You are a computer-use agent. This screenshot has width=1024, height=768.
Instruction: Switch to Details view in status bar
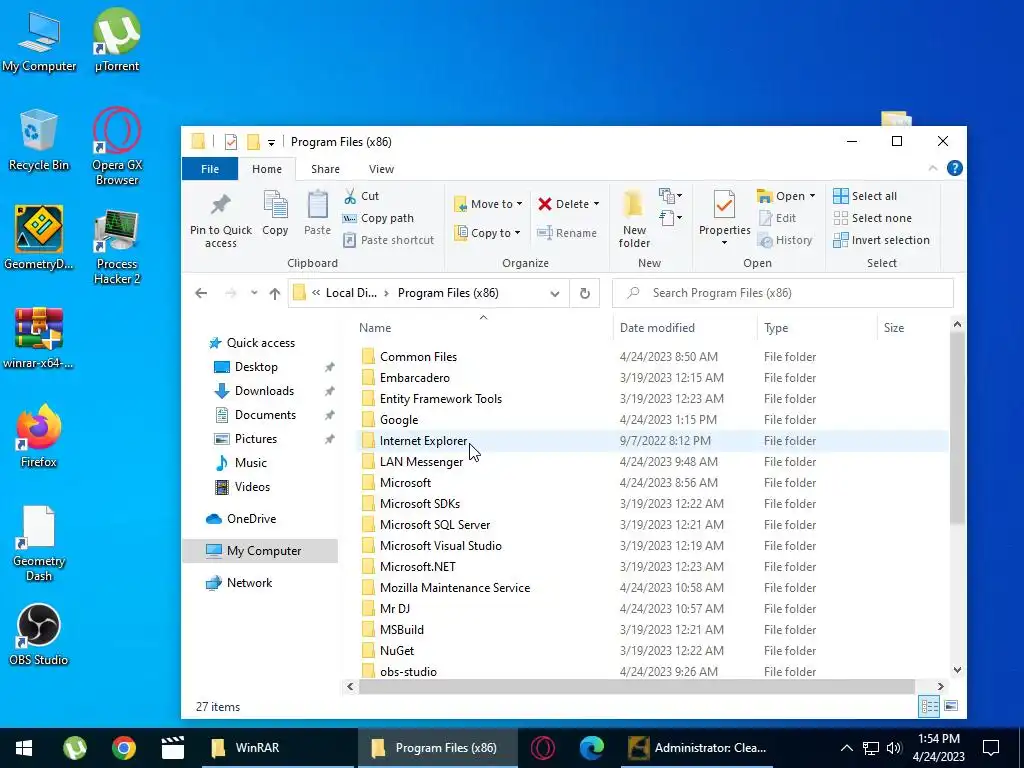[x=929, y=706]
